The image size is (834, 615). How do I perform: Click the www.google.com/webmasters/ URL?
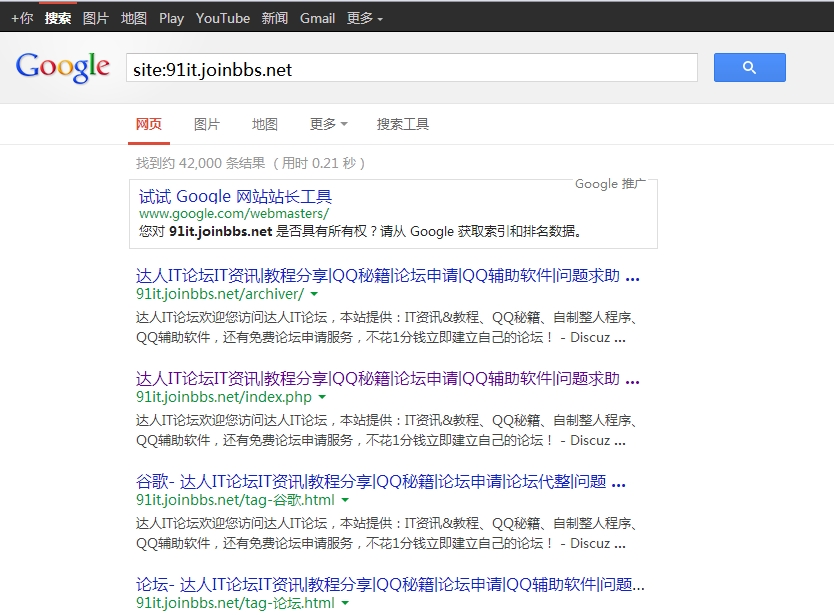pyautogui.click(x=234, y=214)
